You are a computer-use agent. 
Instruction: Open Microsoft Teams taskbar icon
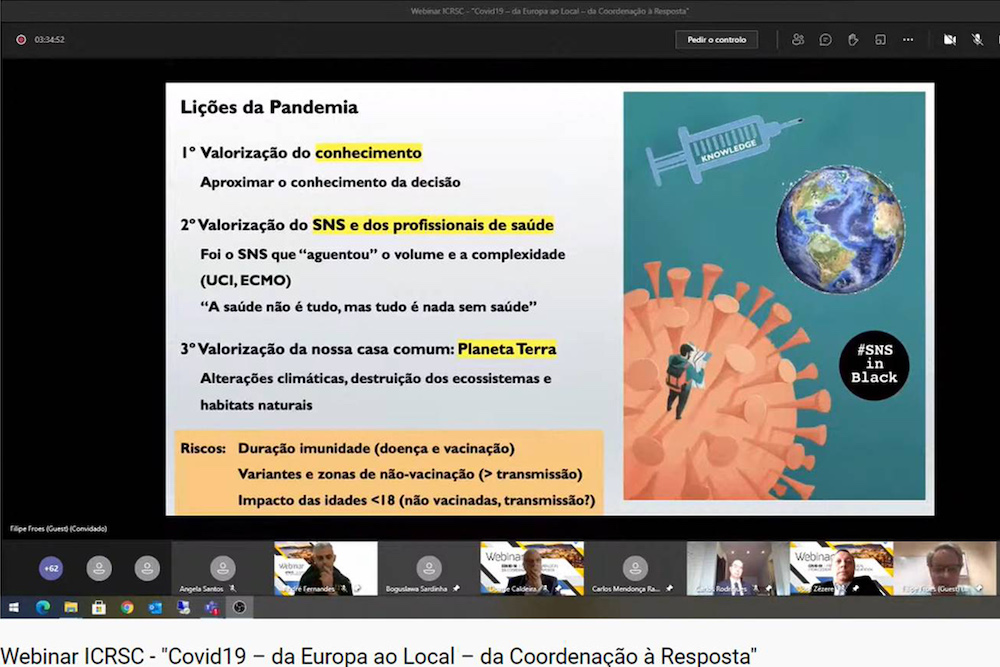(211, 607)
